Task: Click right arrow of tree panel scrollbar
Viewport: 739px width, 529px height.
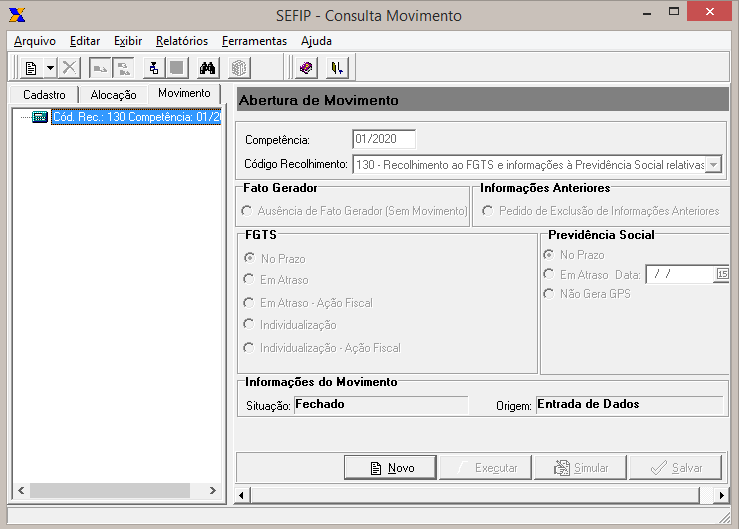Action: (x=213, y=490)
